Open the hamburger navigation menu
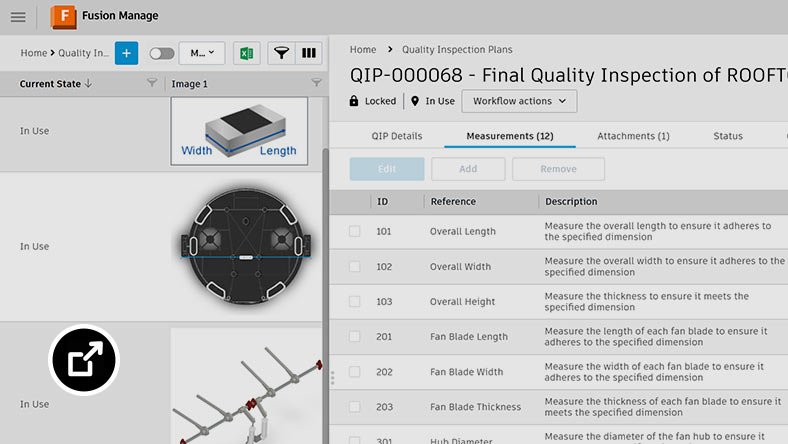Viewport: 788px width, 444px height. (18, 17)
